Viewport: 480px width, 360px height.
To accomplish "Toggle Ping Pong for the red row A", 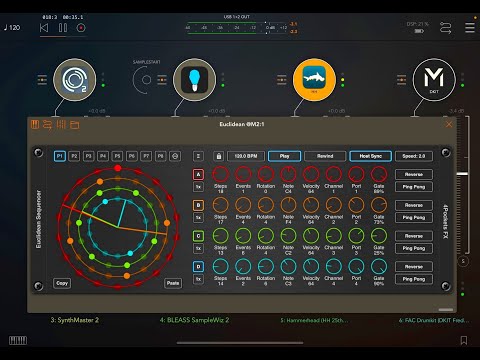I will coord(414,187).
